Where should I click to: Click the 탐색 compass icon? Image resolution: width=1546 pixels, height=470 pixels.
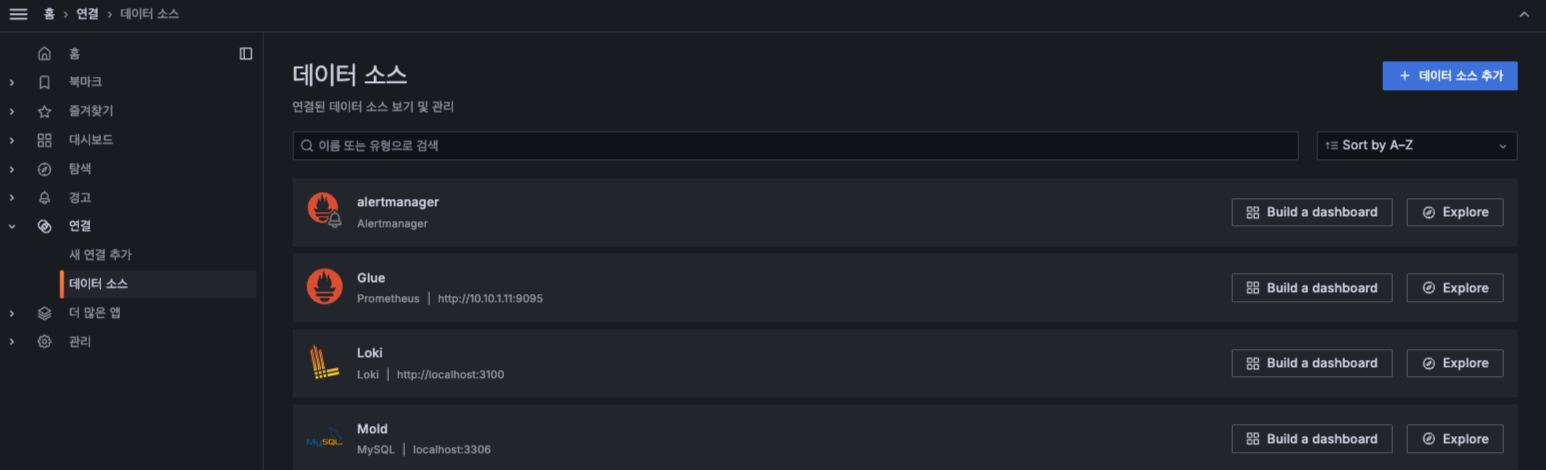(44, 169)
